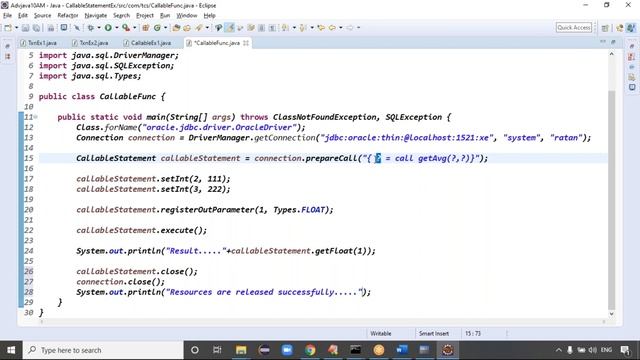Click the Save toolbar icon

click(x=25, y=28)
